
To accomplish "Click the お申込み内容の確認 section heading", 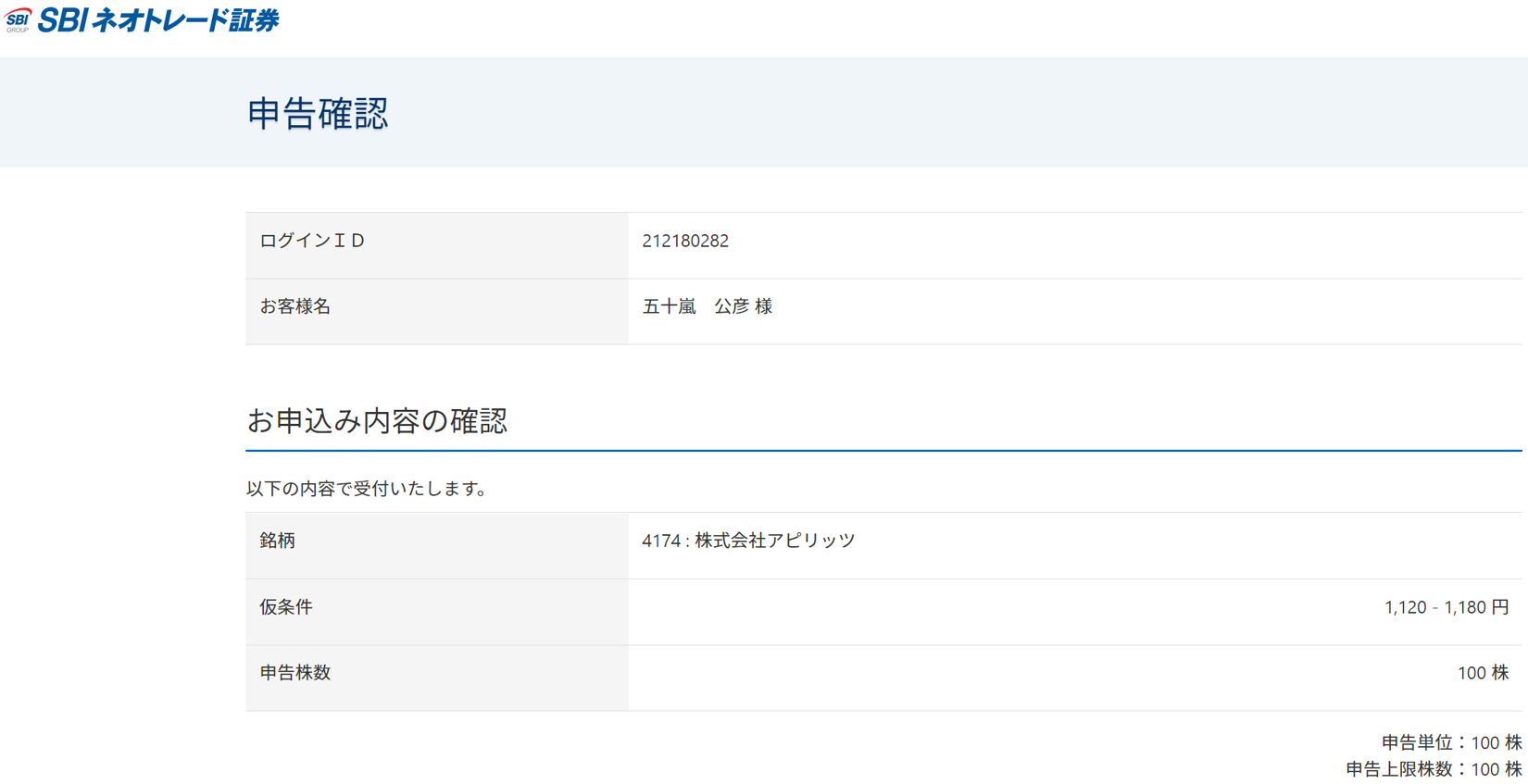I will 377,421.
